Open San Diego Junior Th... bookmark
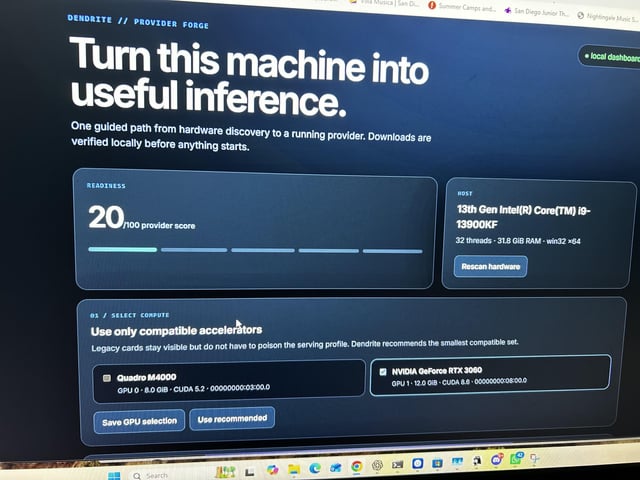 pos(537,12)
